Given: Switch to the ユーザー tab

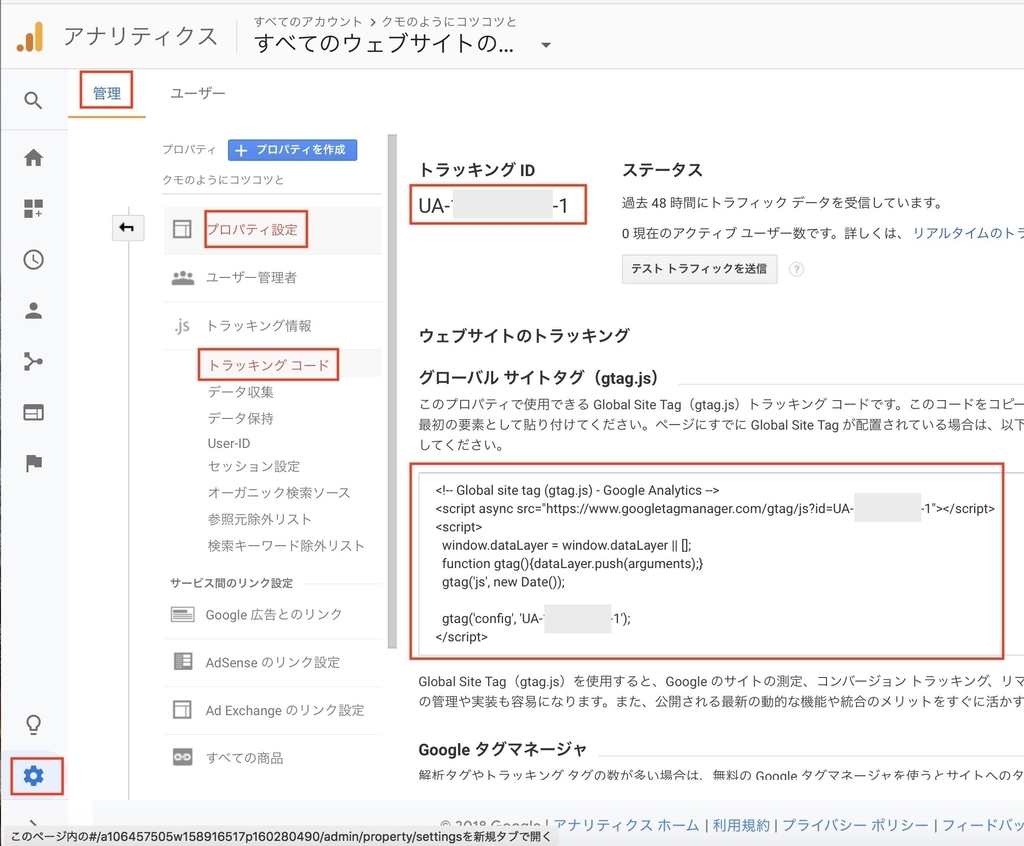Looking at the screenshot, I should pos(198,93).
